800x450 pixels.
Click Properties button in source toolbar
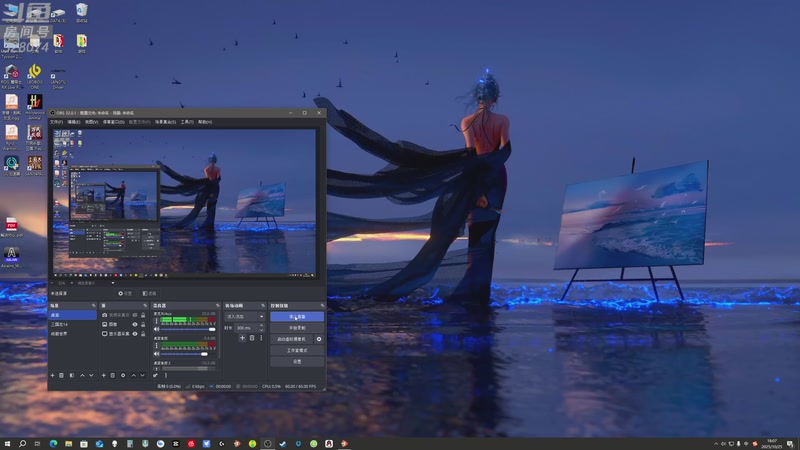point(125,293)
